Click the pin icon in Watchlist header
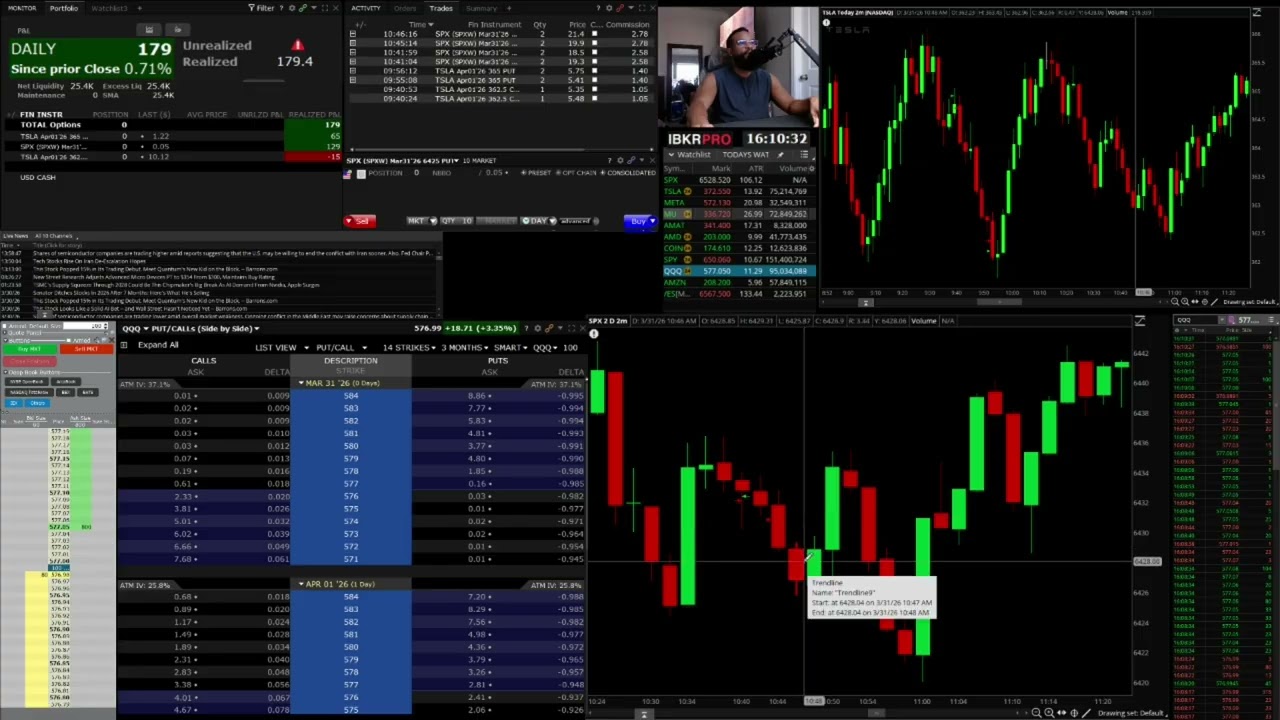The height and width of the screenshot is (720, 1280). [780, 155]
